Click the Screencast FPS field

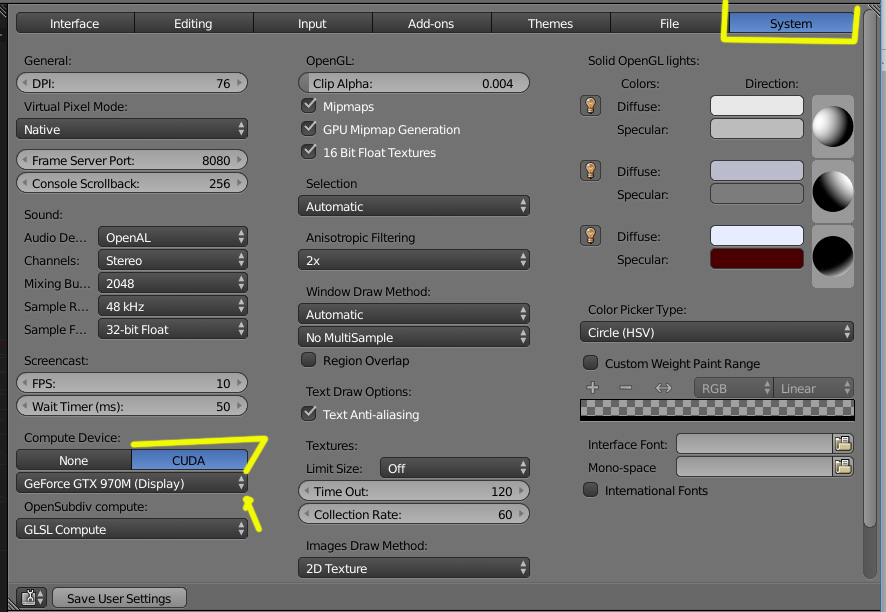click(x=132, y=383)
